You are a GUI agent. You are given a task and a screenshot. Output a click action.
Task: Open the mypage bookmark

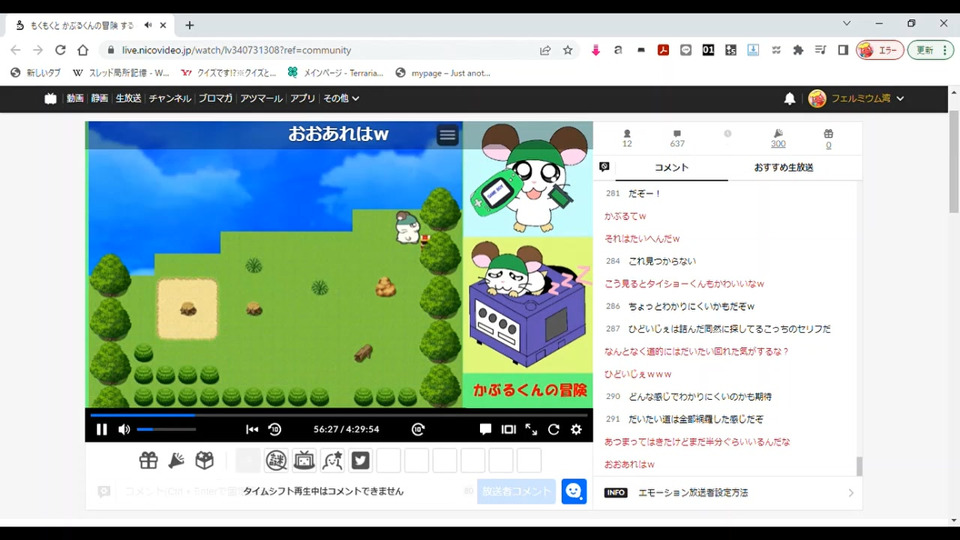click(x=443, y=73)
